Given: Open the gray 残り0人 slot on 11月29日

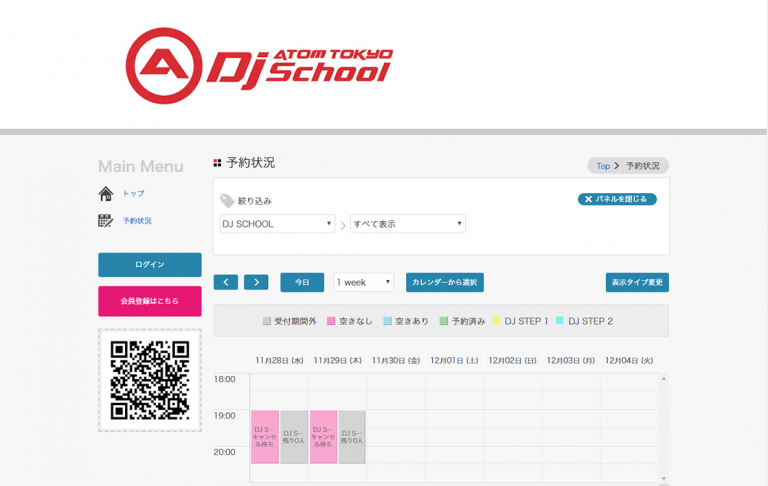Looking at the screenshot, I should tap(352, 437).
